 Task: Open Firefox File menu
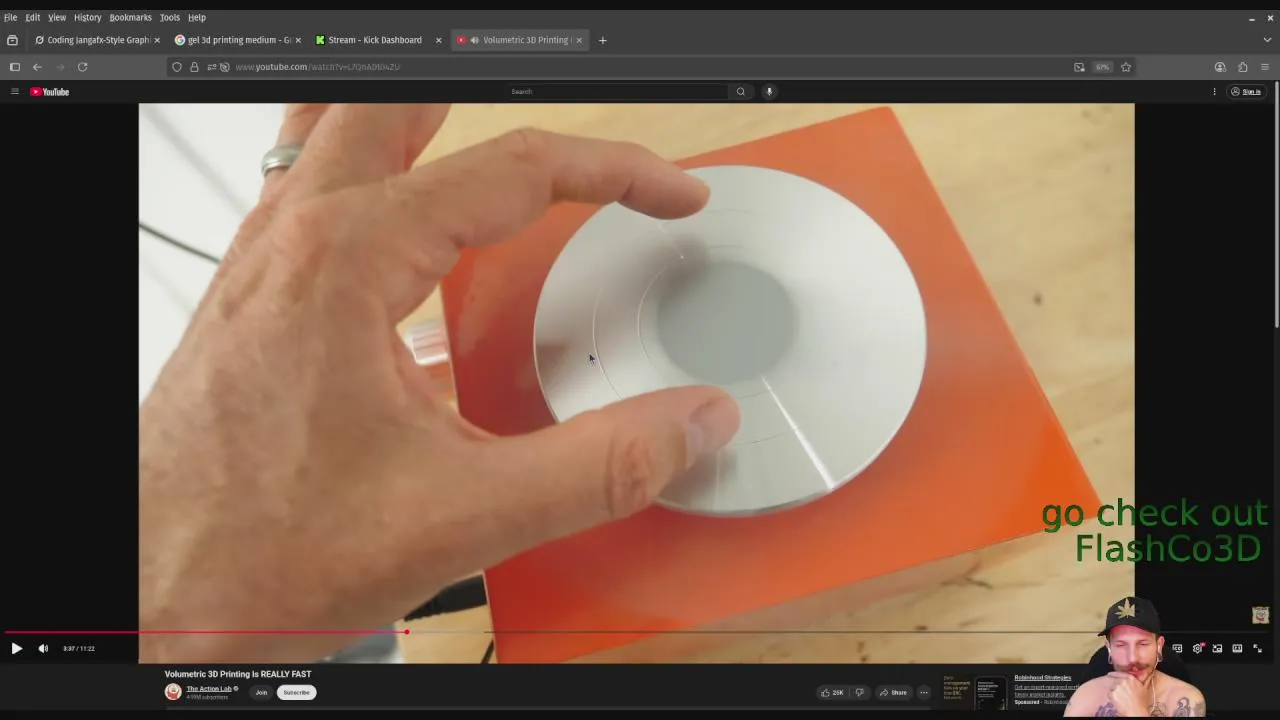click(10, 17)
